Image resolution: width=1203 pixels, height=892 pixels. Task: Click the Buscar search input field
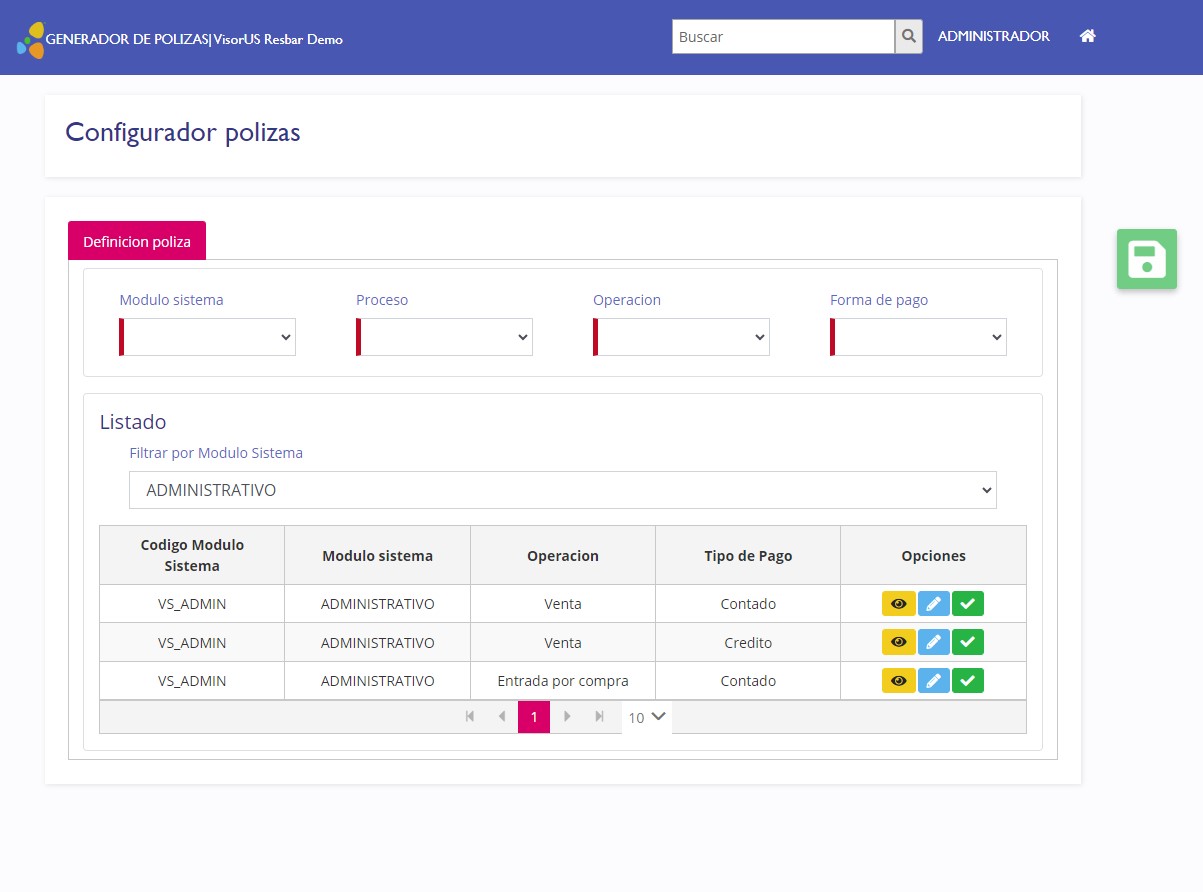click(782, 37)
